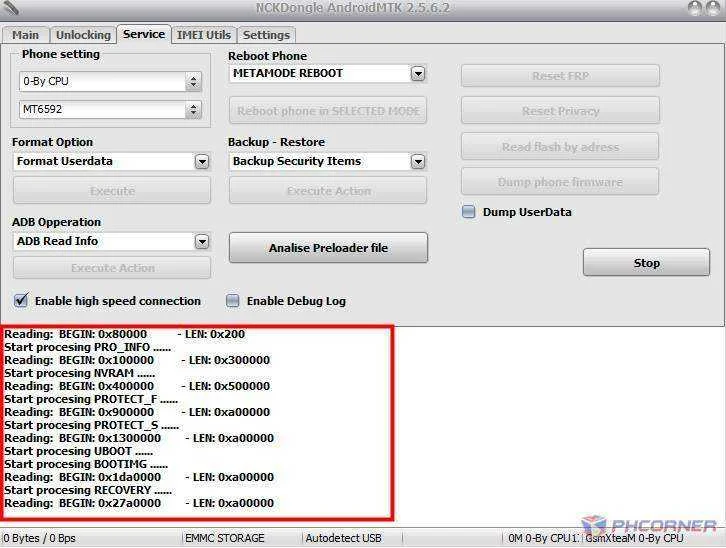Expand the Reboot Phone METAMODE REBOOT dropdown
726x548 pixels.
pyautogui.click(x=418, y=74)
